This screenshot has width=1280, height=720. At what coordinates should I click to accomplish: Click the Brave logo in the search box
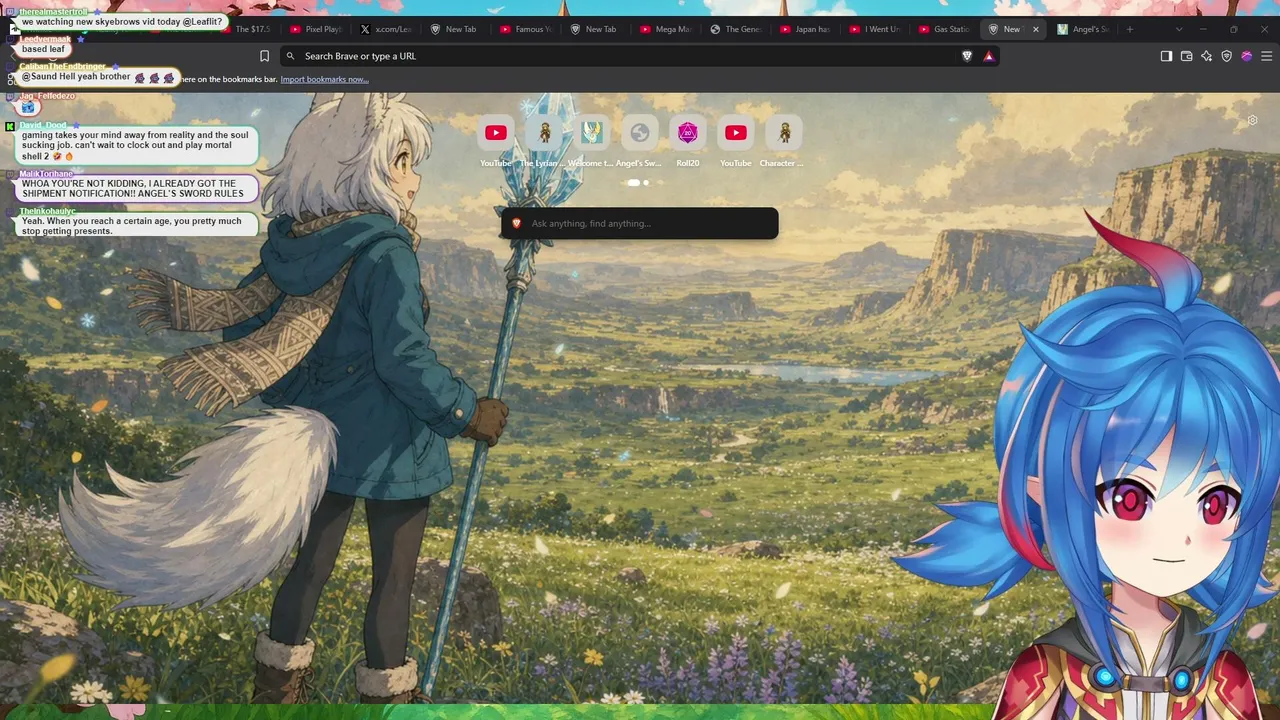516,223
